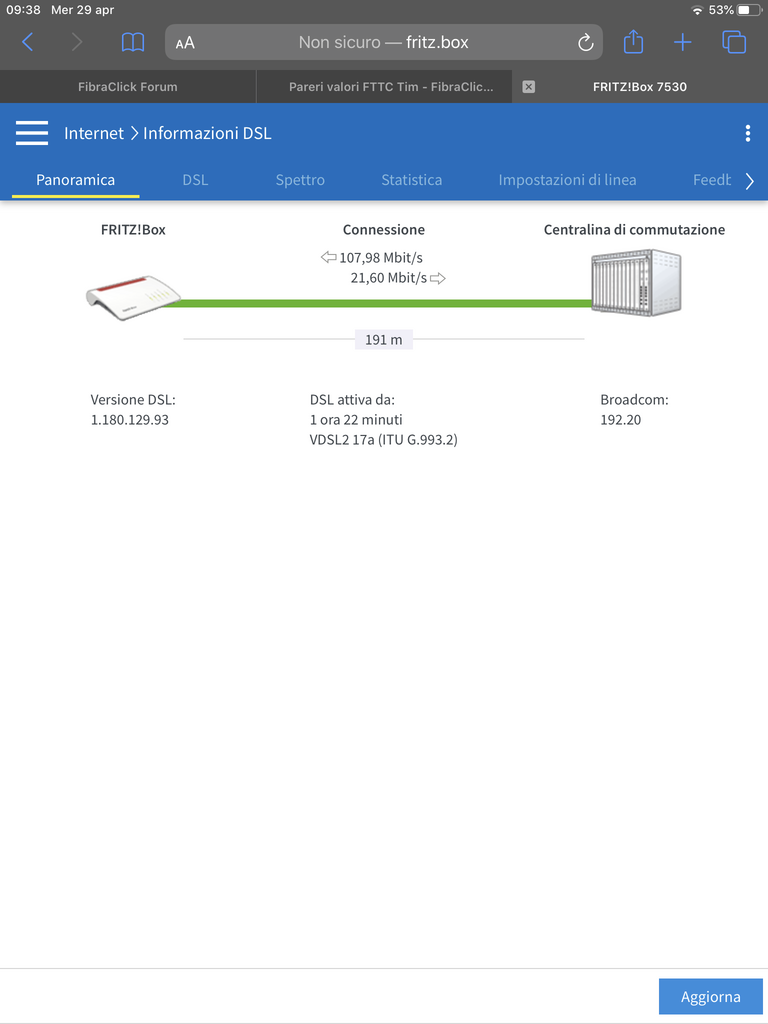Switch to Pareri valori FTTC Tim tab

pyautogui.click(x=385, y=87)
